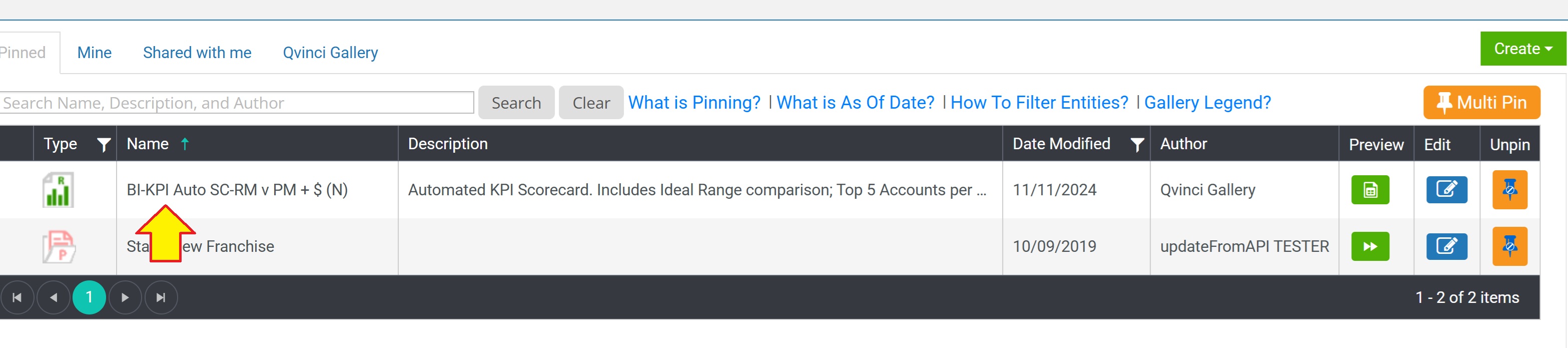The width and height of the screenshot is (1568, 348).
Task: Open the Date Modified column filter
Action: click(1136, 144)
